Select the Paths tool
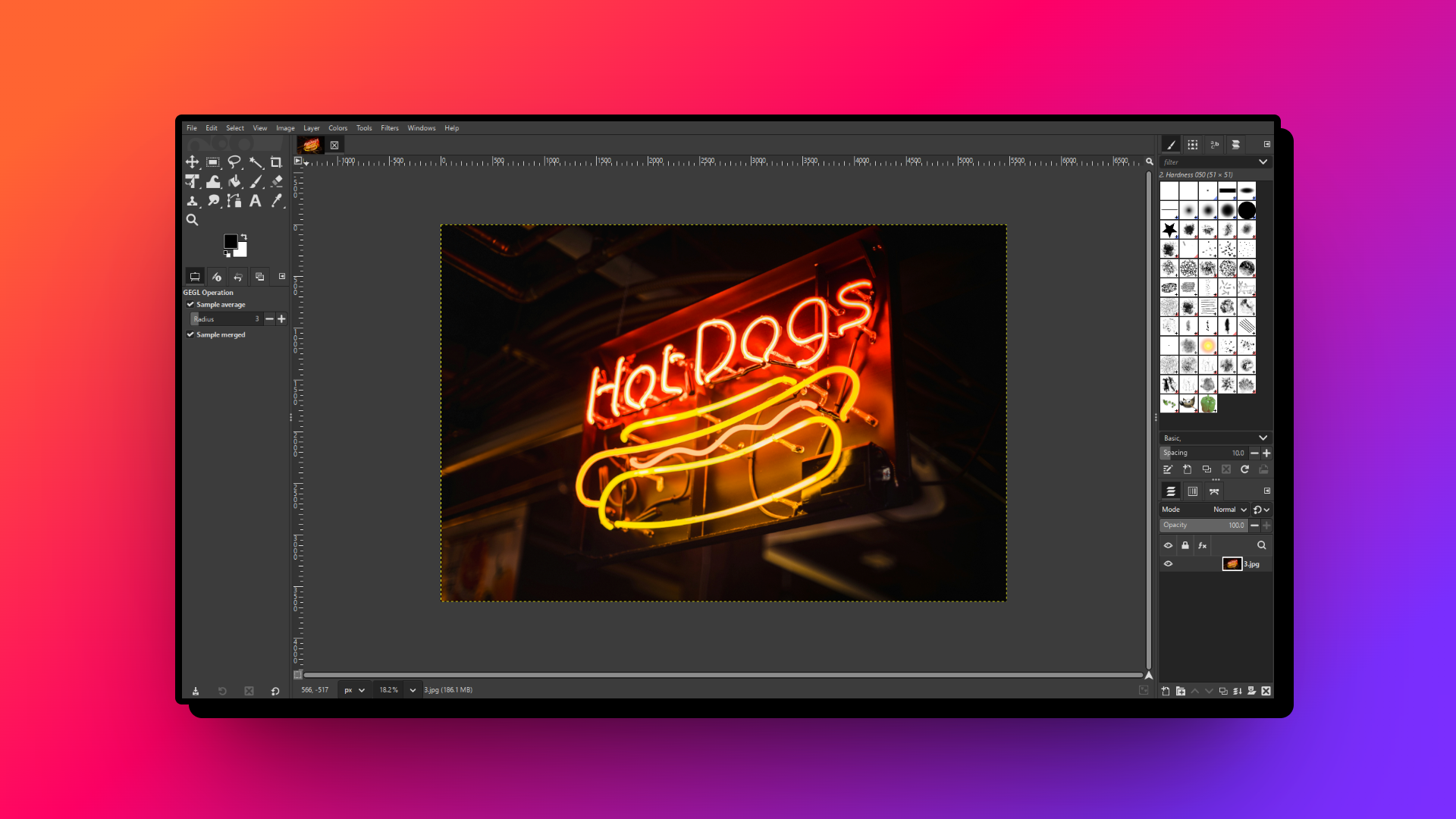1456x819 pixels. (235, 200)
